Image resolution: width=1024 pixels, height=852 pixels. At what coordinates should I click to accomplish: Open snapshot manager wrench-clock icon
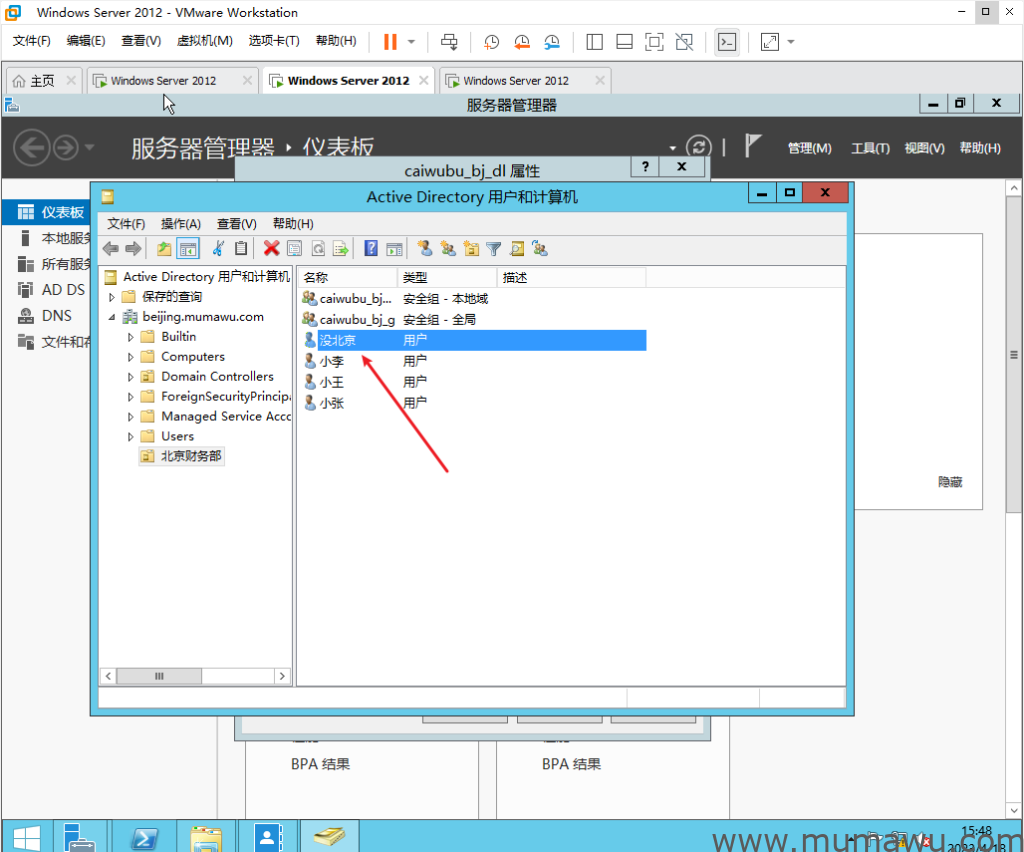[x=552, y=42]
